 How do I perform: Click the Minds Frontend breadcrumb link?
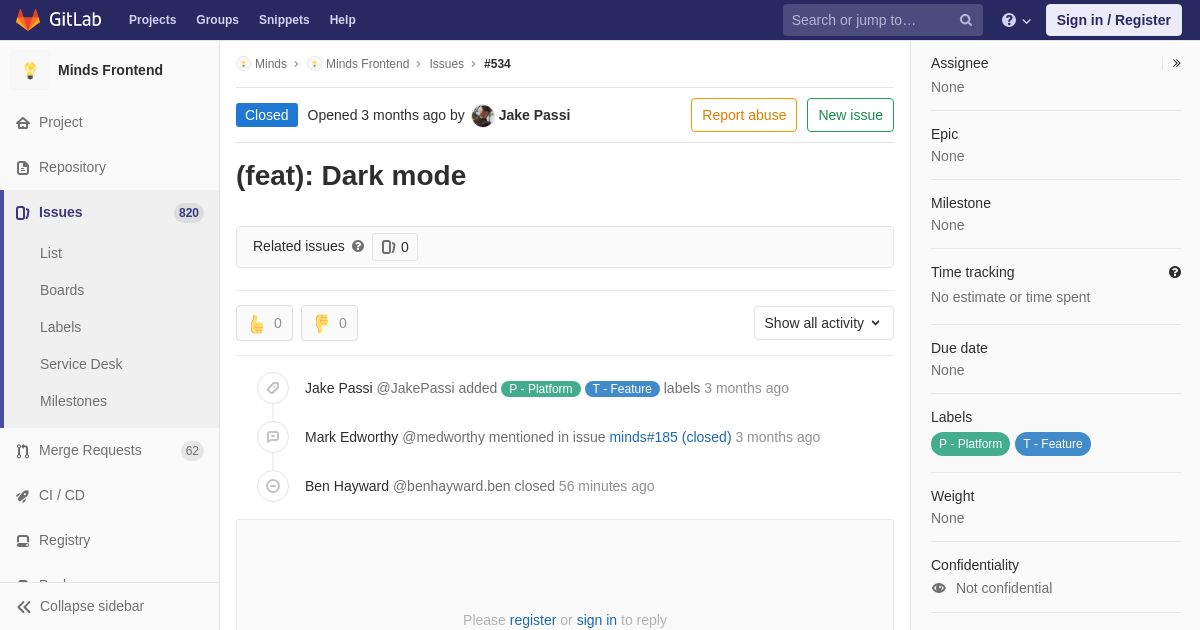[x=367, y=64]
